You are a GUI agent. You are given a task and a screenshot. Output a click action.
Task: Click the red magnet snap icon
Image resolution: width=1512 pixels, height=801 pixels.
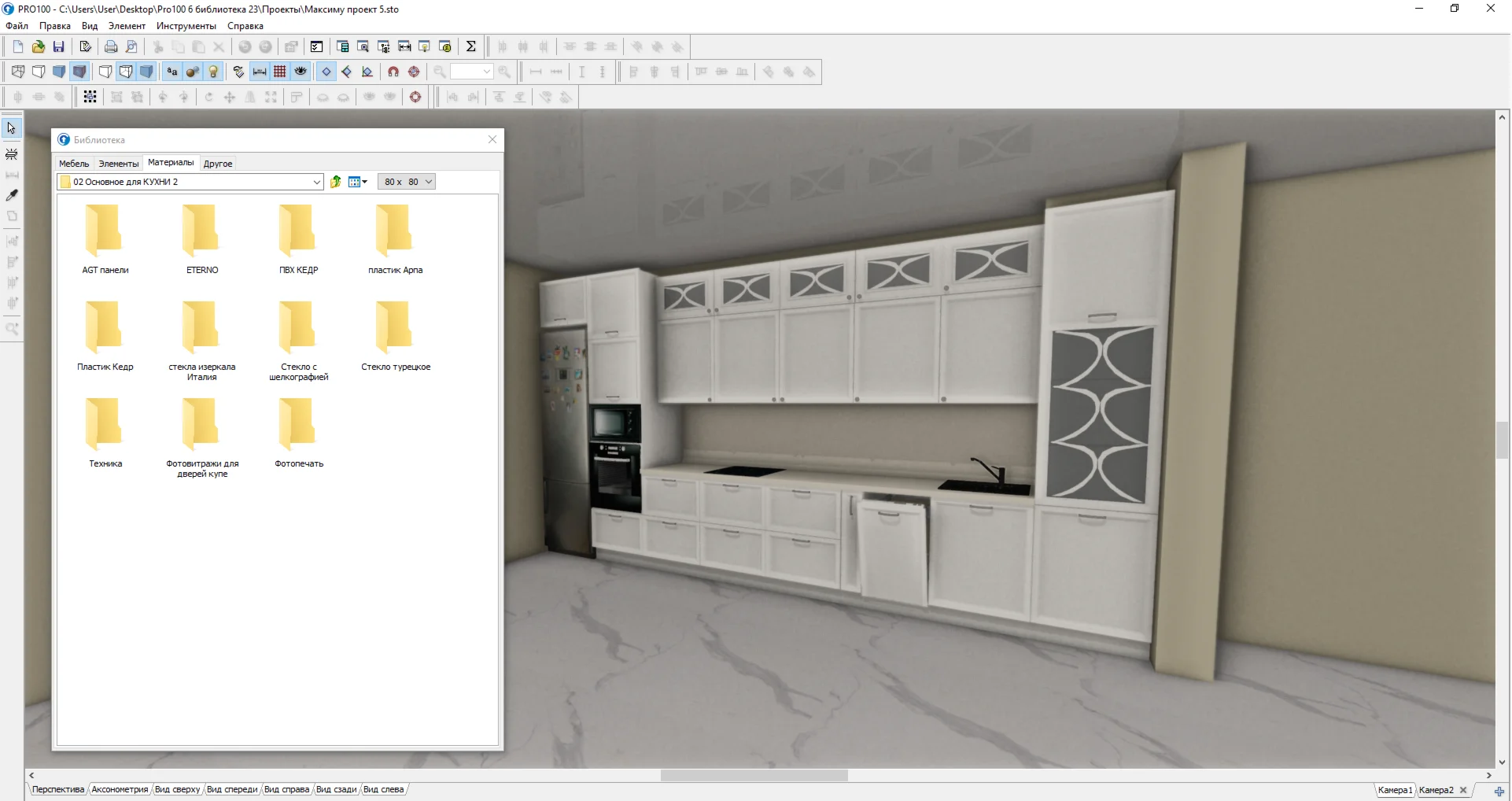click(393, 72)
